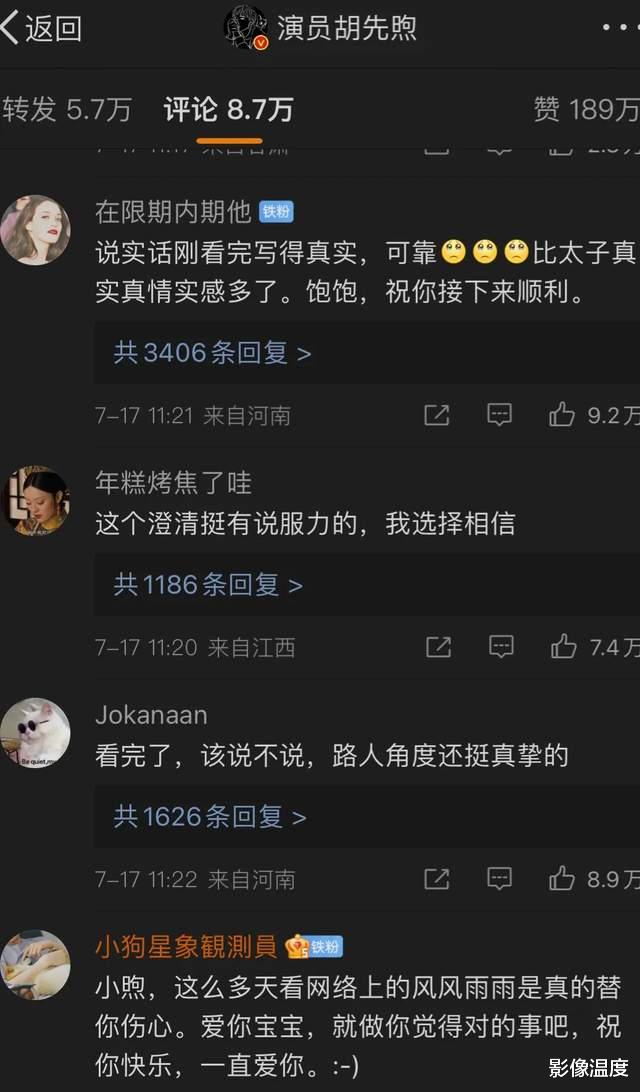Forward the 年糕烤焦了哇 comment

[x=438, y=647]
